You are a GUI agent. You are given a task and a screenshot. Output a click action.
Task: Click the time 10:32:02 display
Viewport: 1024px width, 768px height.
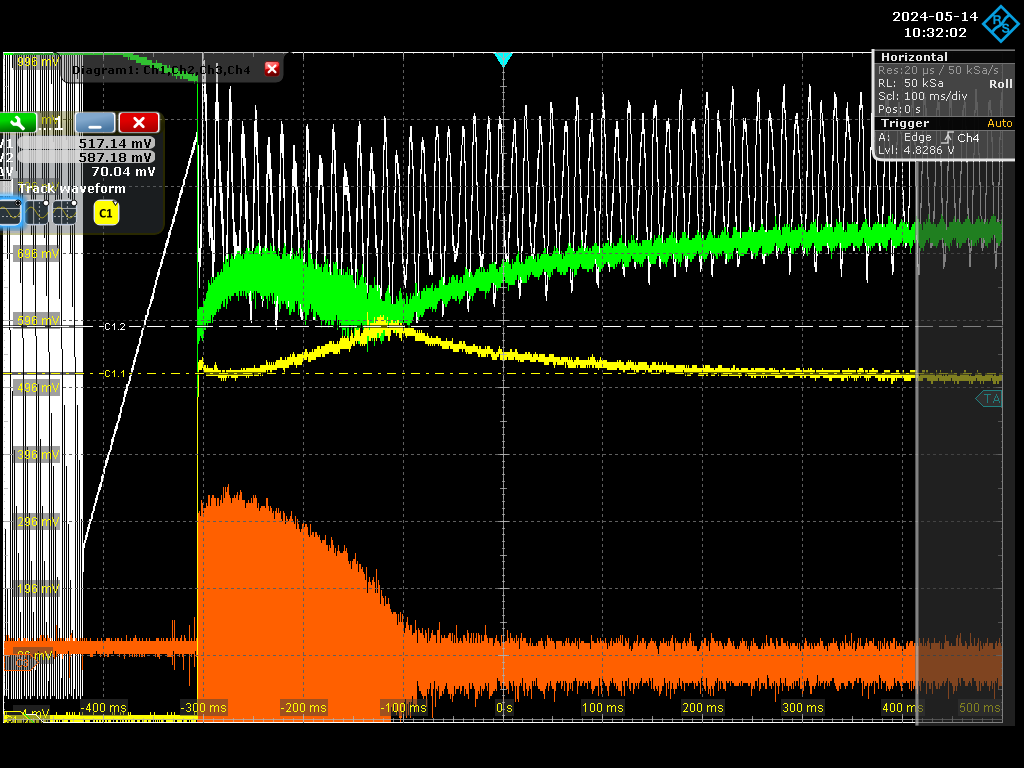[x=935, y=32]
